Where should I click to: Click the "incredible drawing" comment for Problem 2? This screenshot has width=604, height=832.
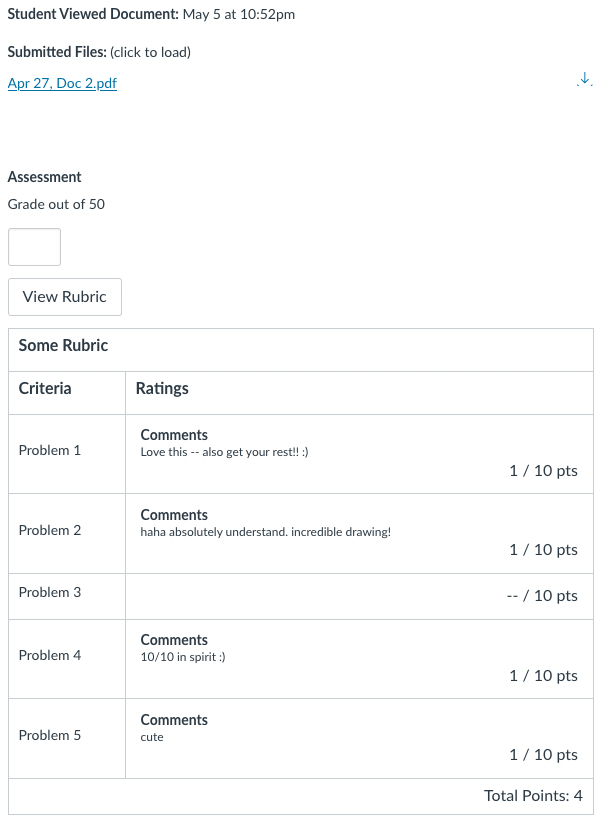tap(266, 532)
